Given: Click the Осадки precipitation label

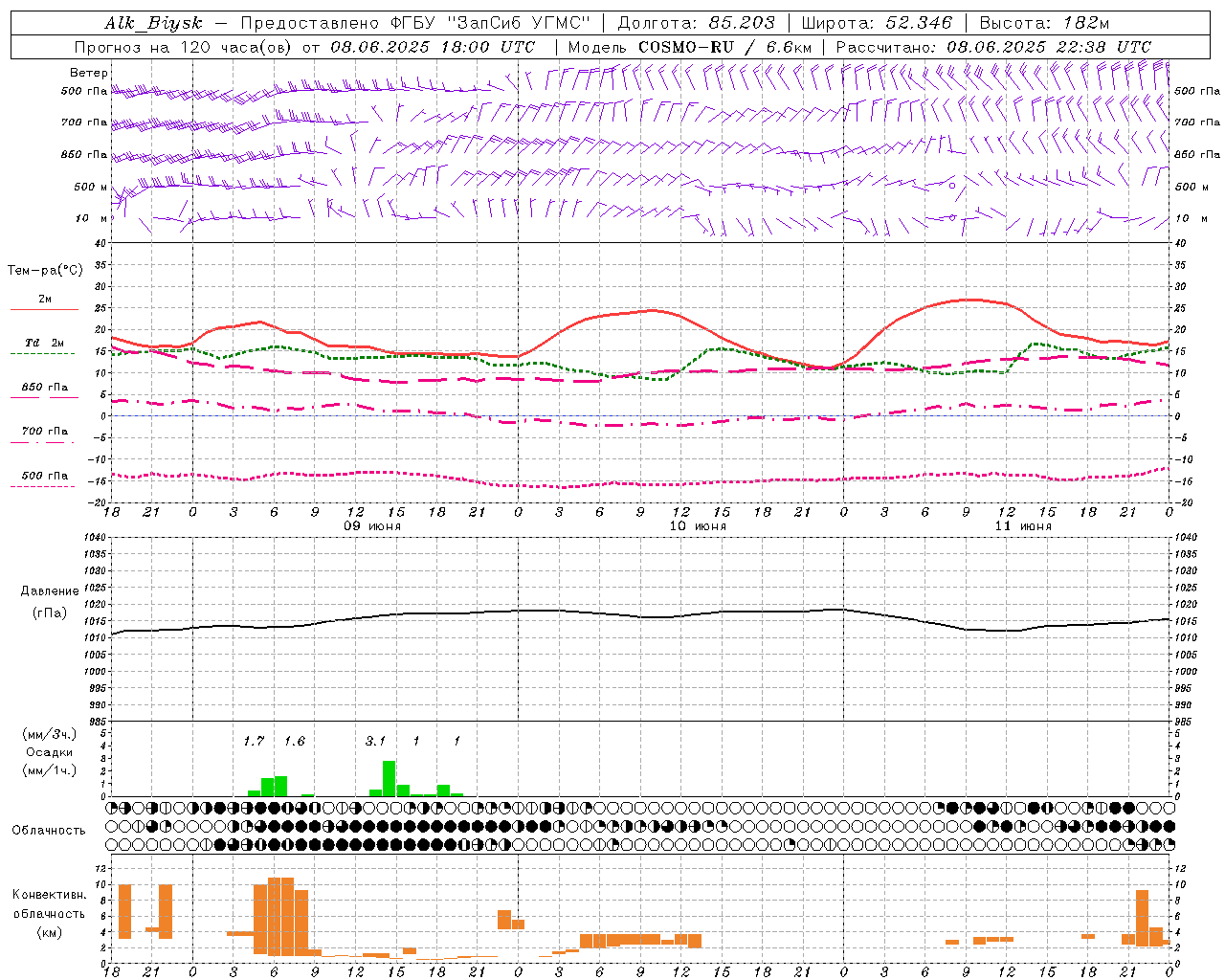Looking at the screenshot, I should pos(50,752).
